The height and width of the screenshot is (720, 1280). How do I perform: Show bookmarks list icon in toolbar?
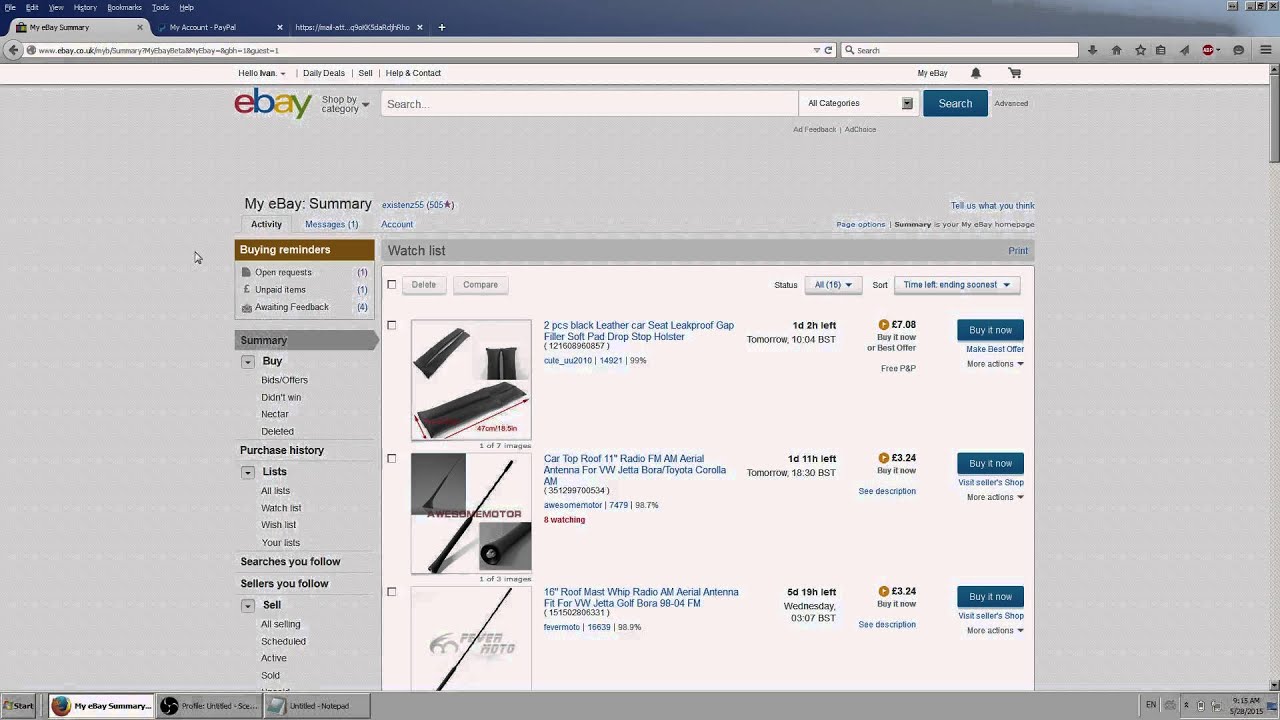click(1160, 50)
